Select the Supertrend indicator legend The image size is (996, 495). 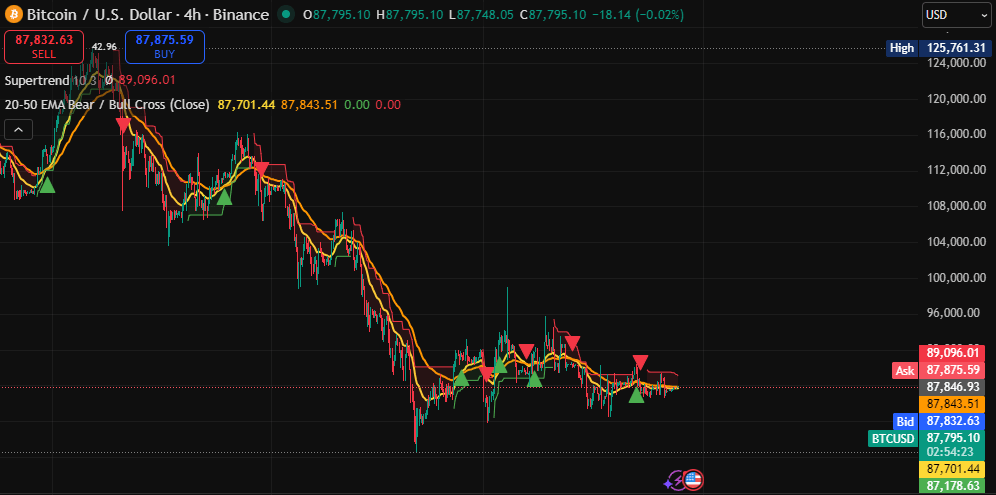(x=37, y=80)
